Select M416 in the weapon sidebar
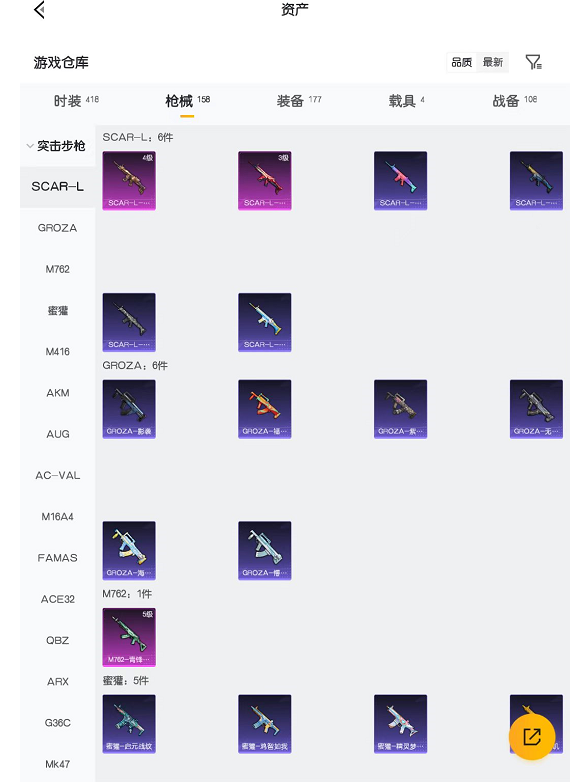This screenshot has height=782, width=578. pos(57,352)
